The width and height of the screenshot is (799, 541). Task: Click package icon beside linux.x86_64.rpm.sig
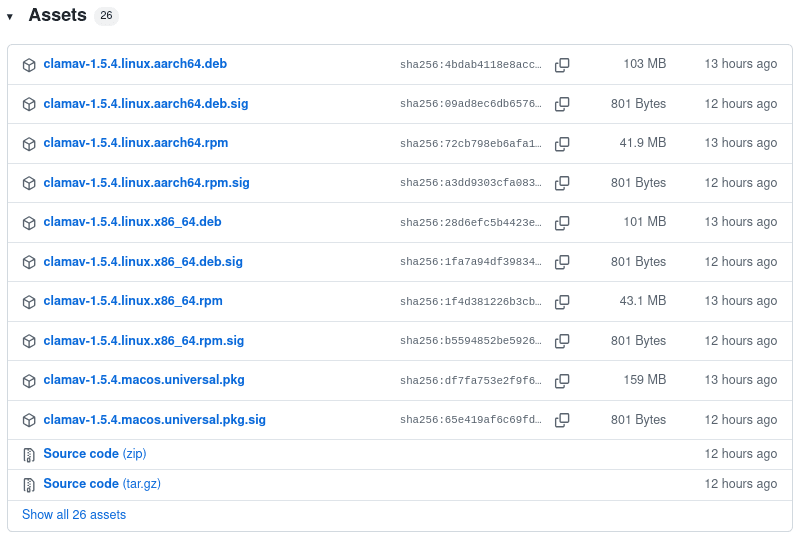[x=29, y=341]
